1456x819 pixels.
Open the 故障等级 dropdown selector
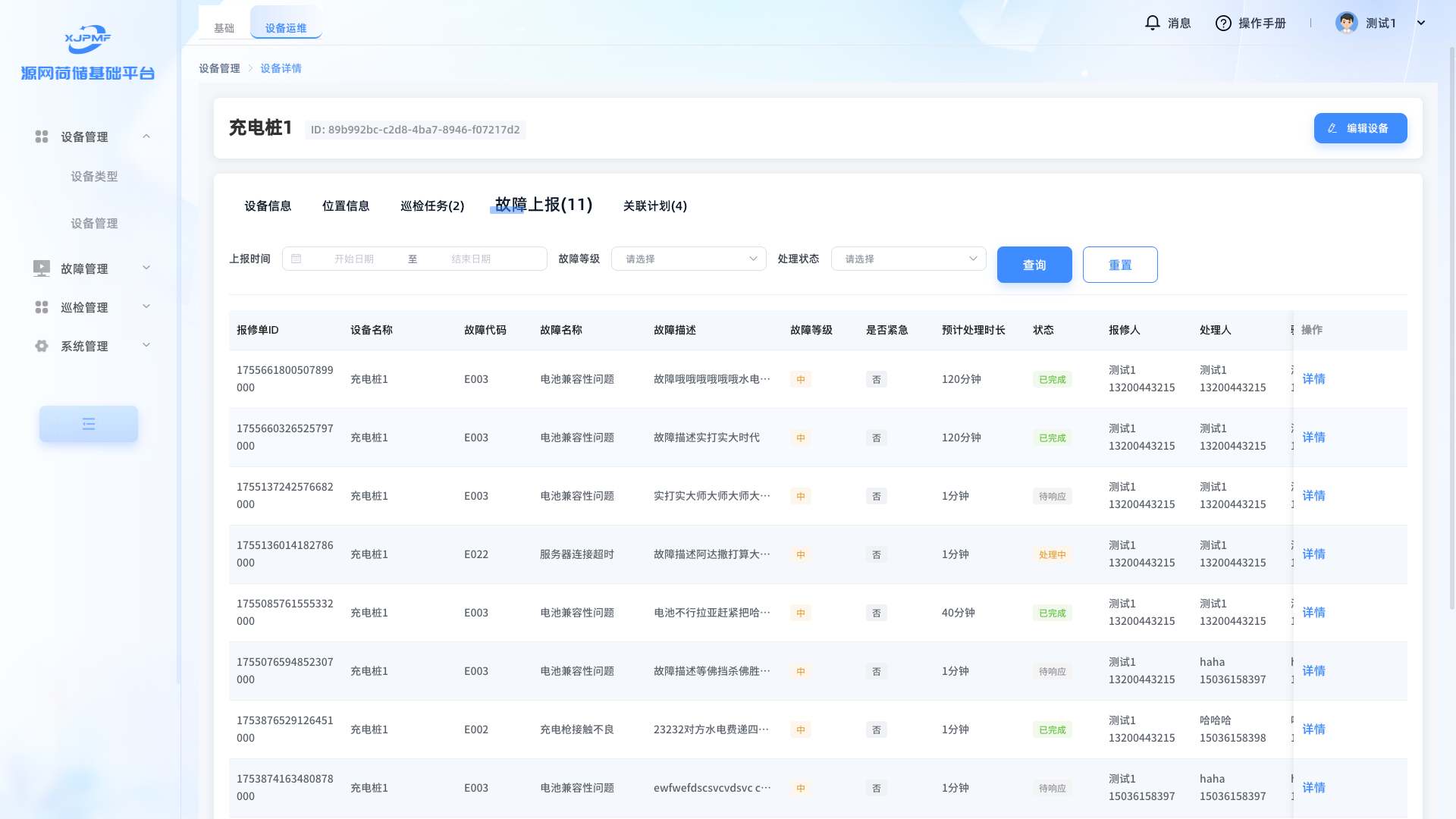tap(688, 259)
